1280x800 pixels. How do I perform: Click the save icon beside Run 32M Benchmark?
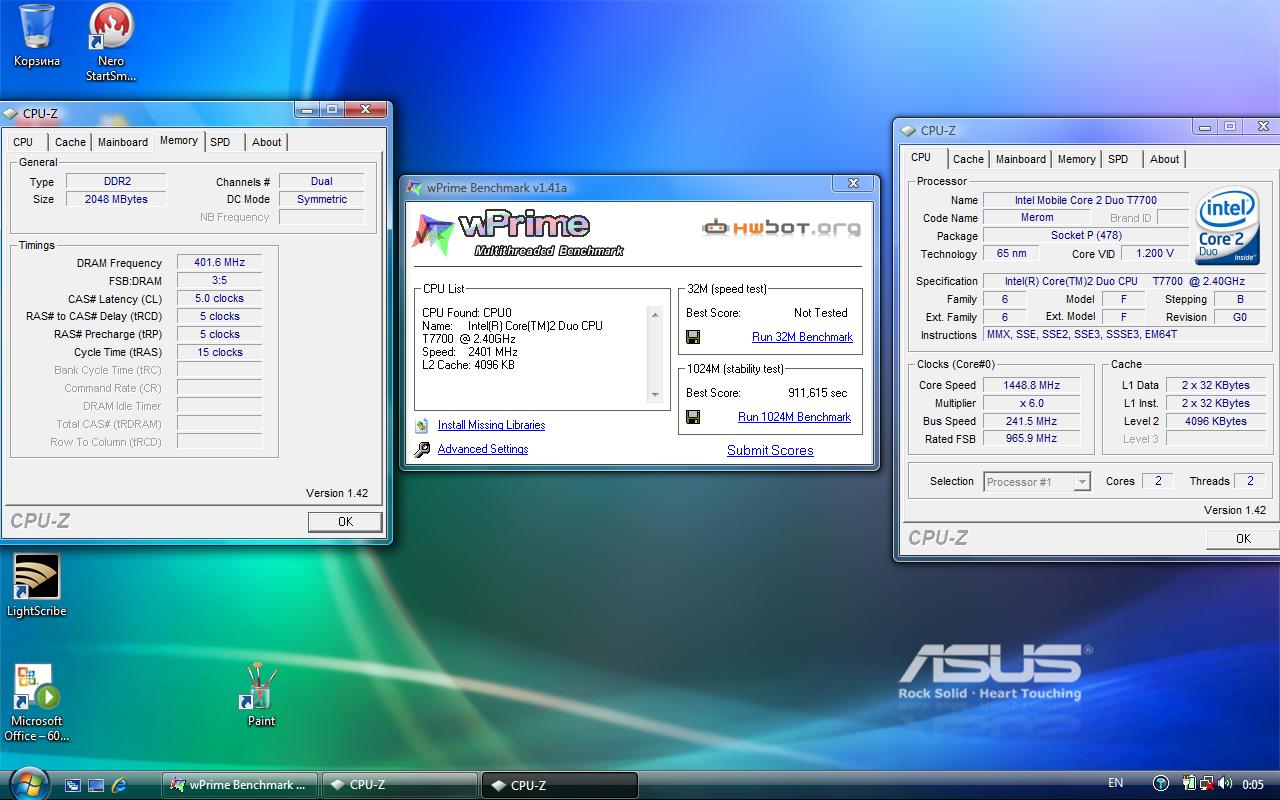[x=693, y=337]
